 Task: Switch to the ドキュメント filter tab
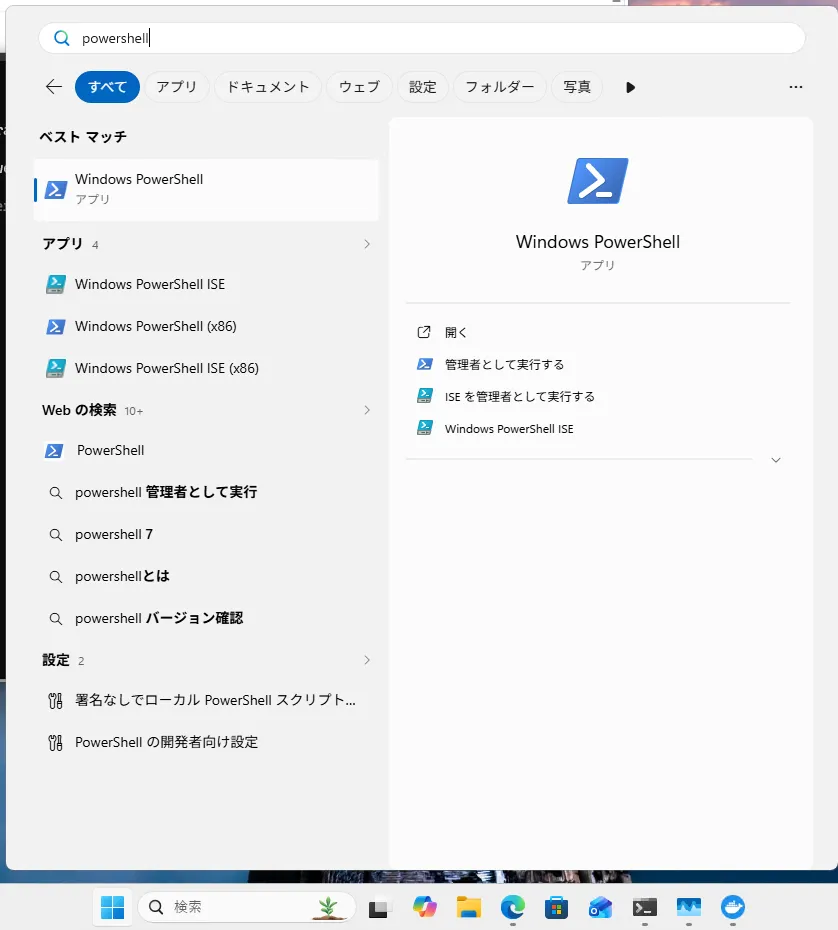(268, 87)
